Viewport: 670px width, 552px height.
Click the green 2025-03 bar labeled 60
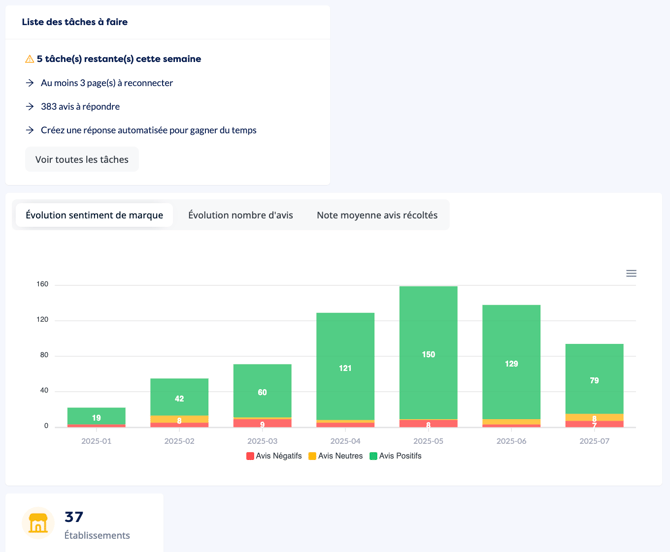click(x=262, y=391)
